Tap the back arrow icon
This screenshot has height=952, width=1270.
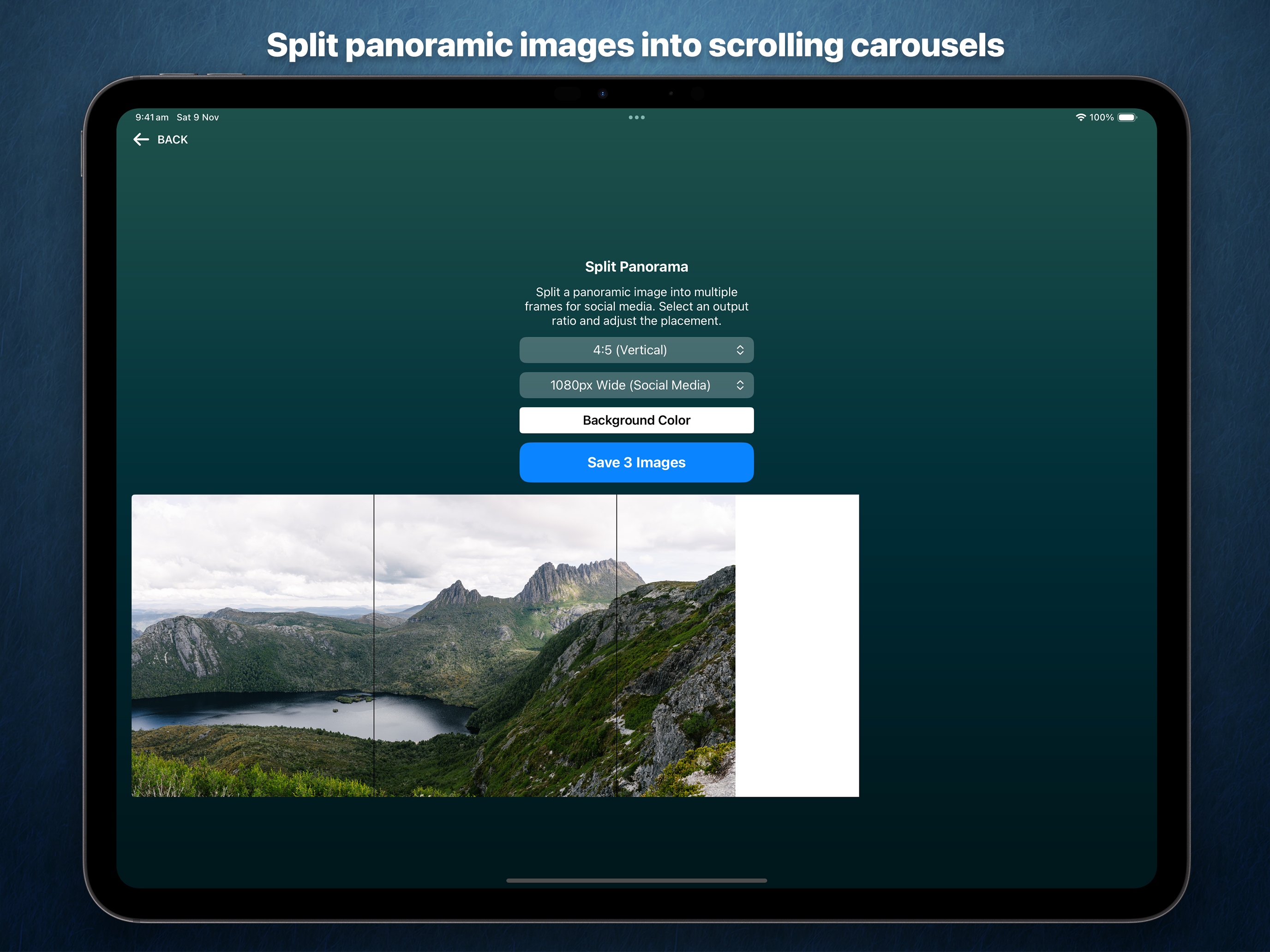(141, 139)
